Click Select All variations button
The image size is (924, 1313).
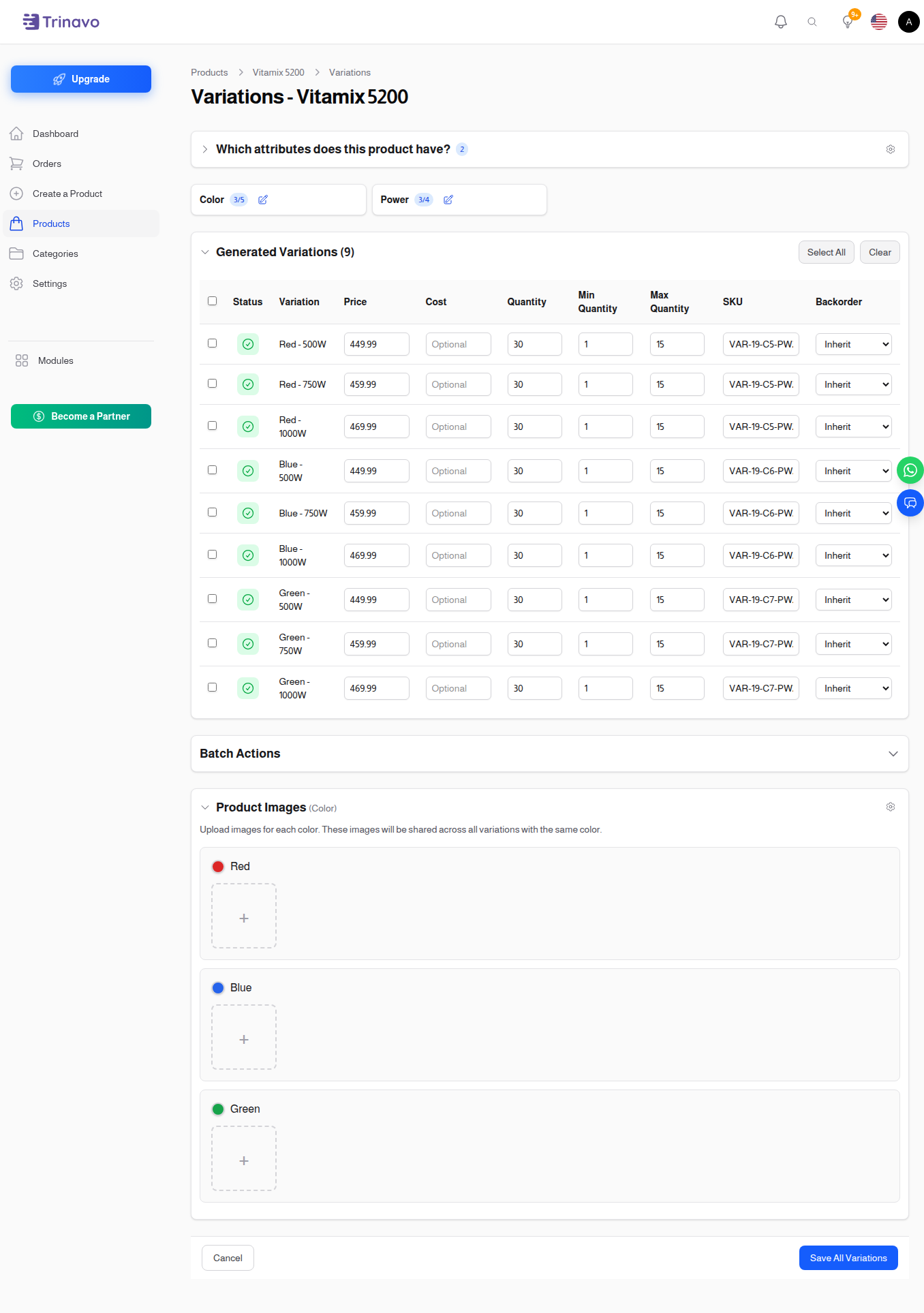click(826, 252)
